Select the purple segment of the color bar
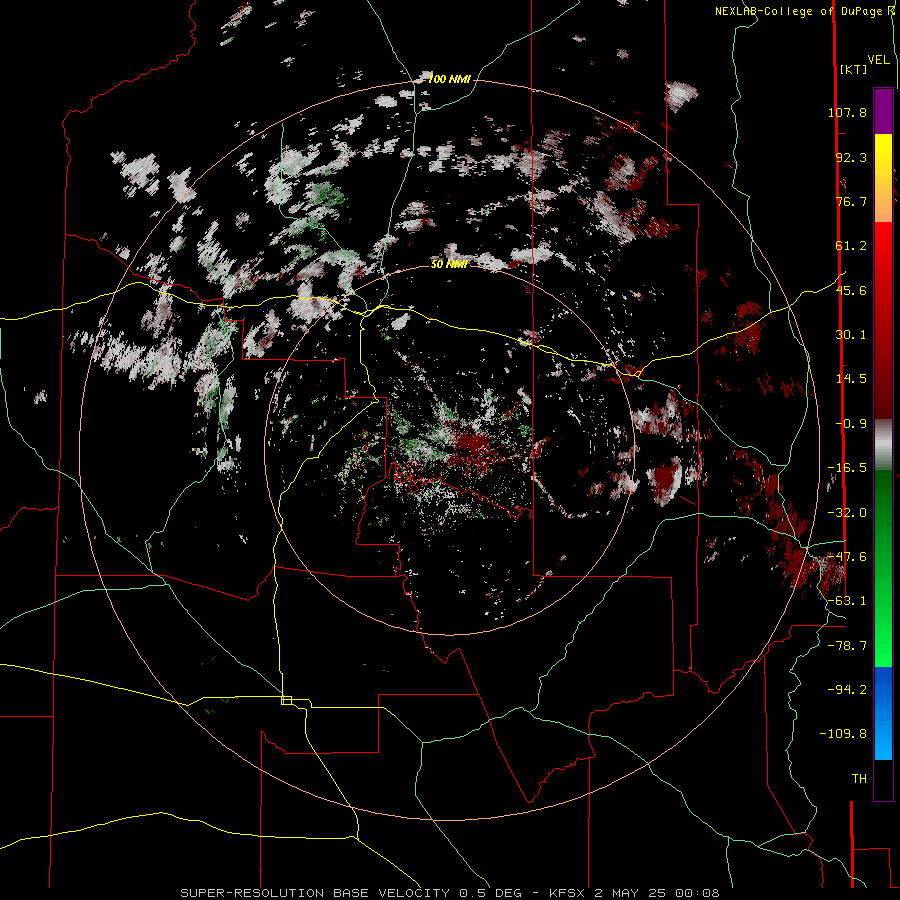 pos(883,111)
